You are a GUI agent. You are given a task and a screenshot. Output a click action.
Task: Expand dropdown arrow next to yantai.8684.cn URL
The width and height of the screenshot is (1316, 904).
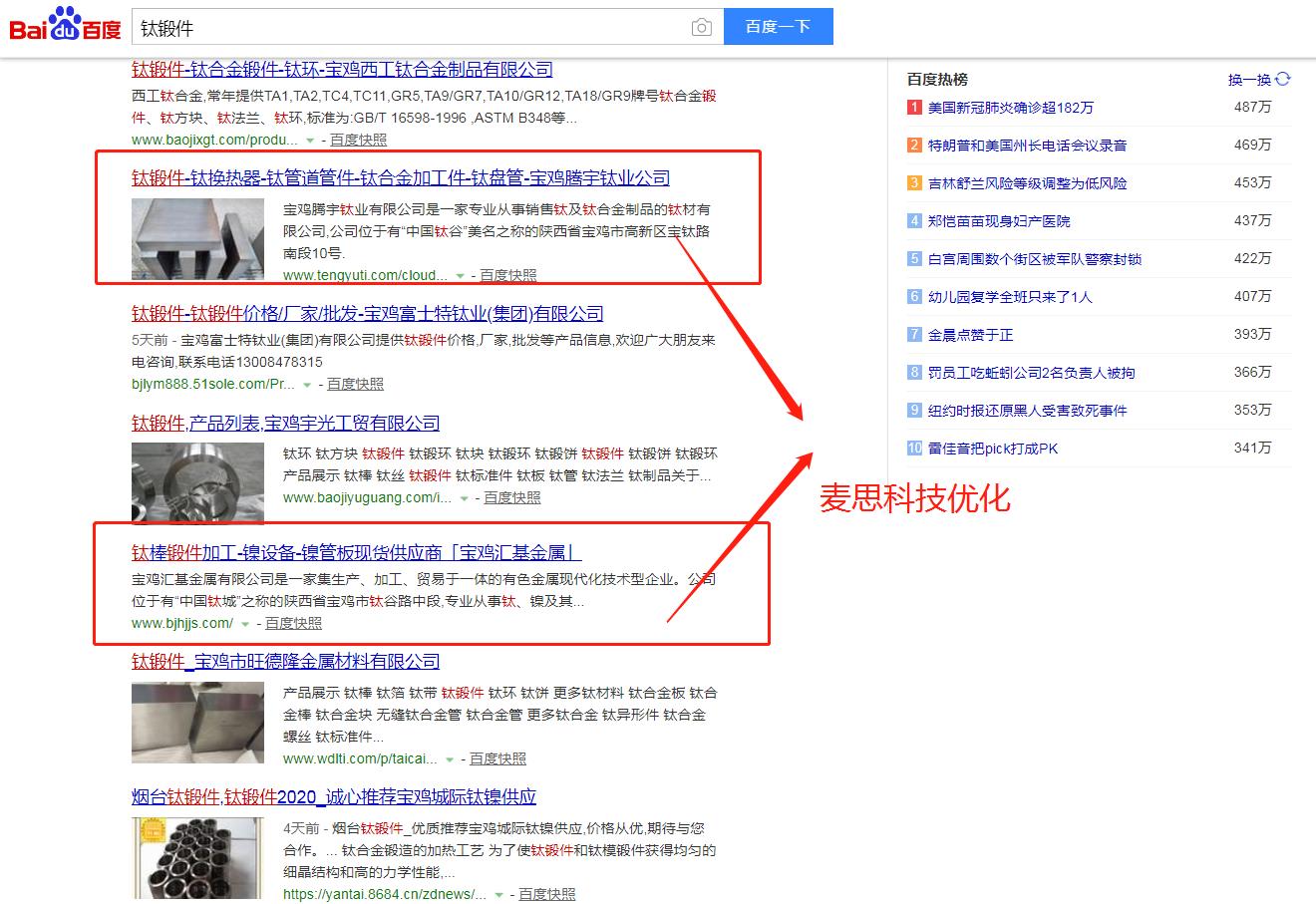[x=498, y=895]
